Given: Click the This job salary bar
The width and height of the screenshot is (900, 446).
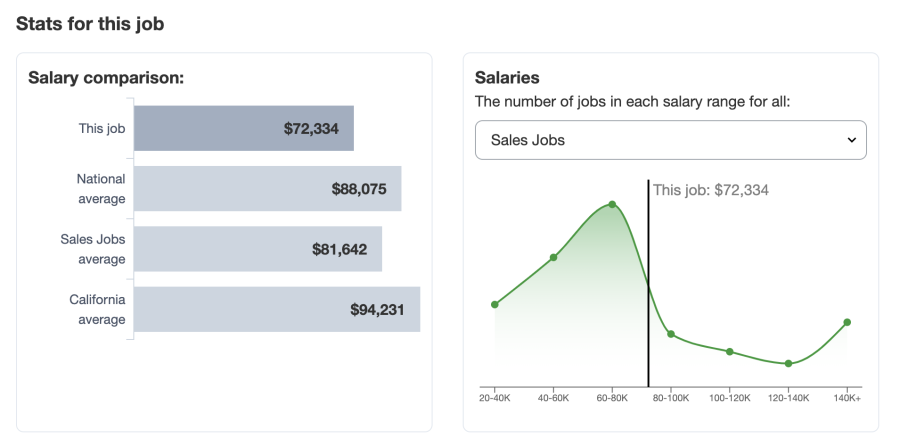Looking at the screenshot, I should (x=243, y=128).
